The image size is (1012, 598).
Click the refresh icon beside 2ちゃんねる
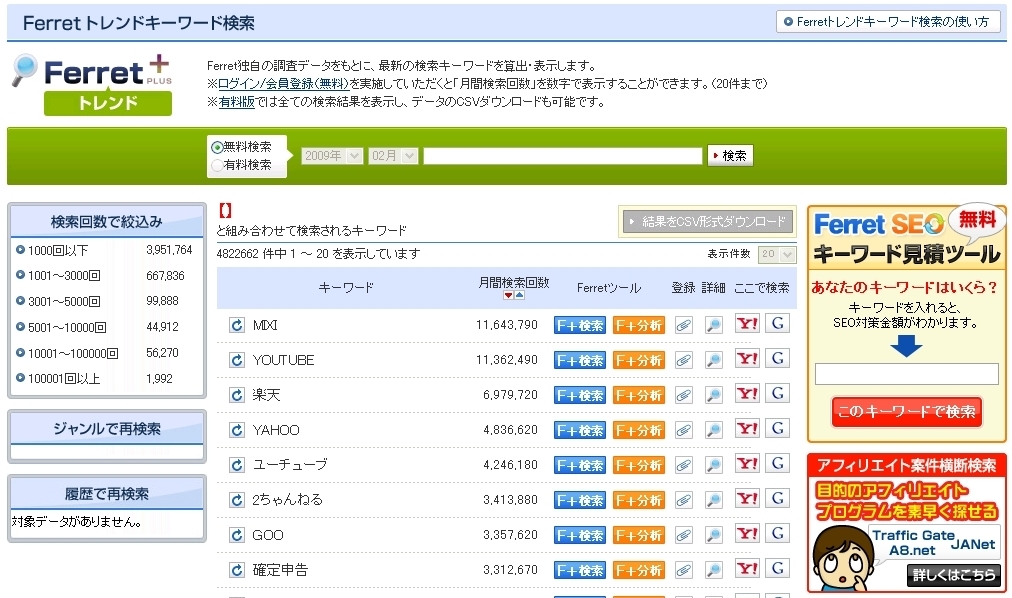(237, 499)
